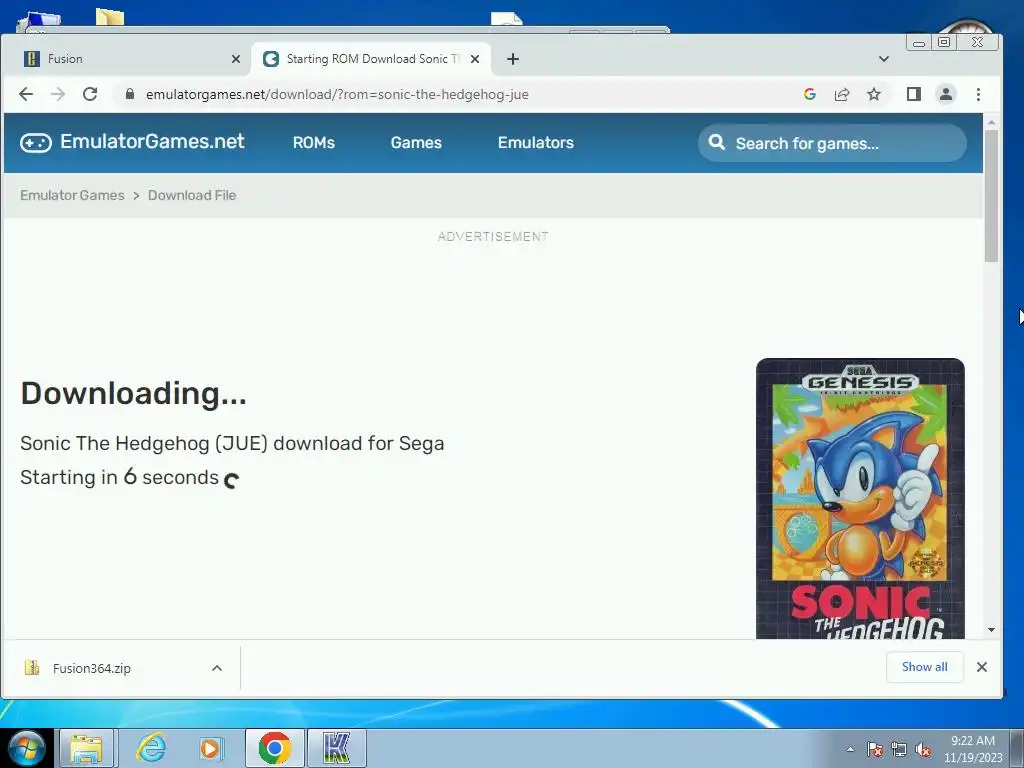Focus the Search for games field
1024x768 pixels.
coord(833,143)
